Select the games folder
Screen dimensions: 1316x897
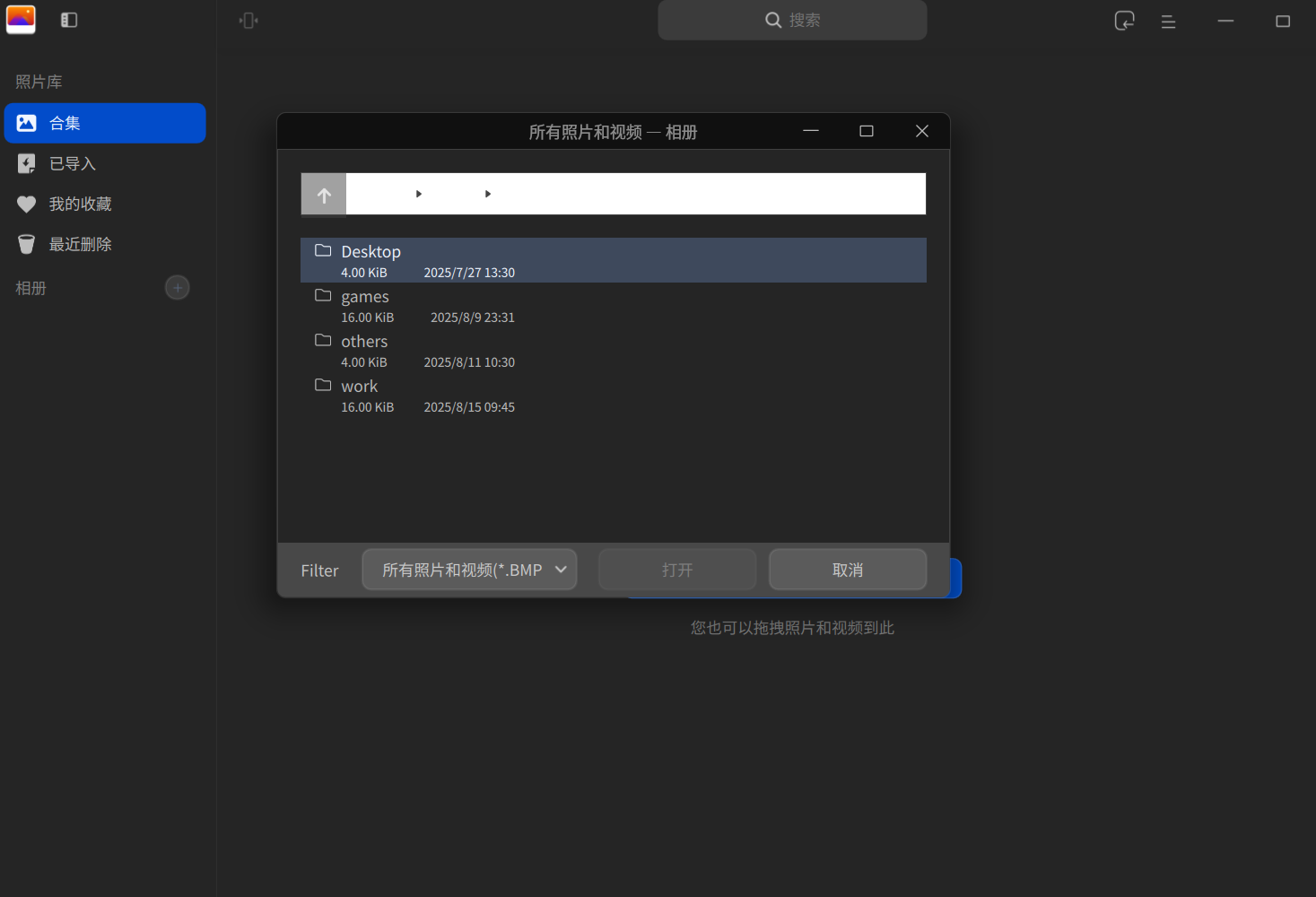pos(614,305)
